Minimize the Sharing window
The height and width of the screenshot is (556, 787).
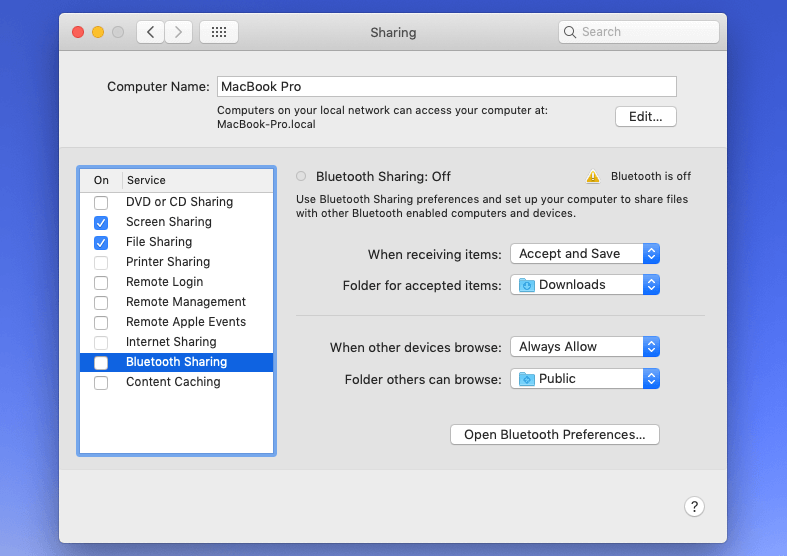[98, 32]
